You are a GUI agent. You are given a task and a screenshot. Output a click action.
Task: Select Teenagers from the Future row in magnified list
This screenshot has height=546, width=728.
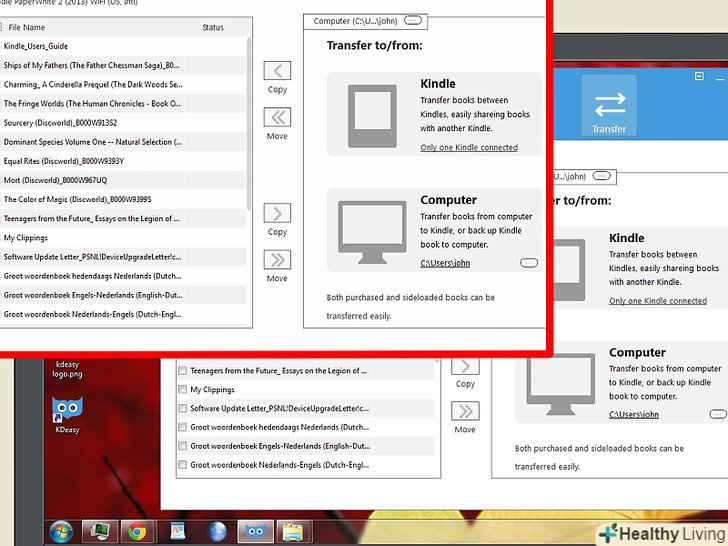(123, 218)
